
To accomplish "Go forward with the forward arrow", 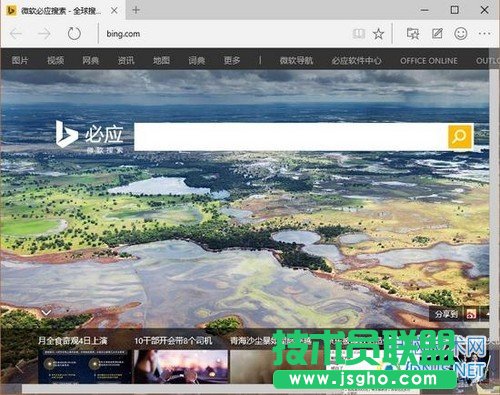I will click(x=44, y=34).
